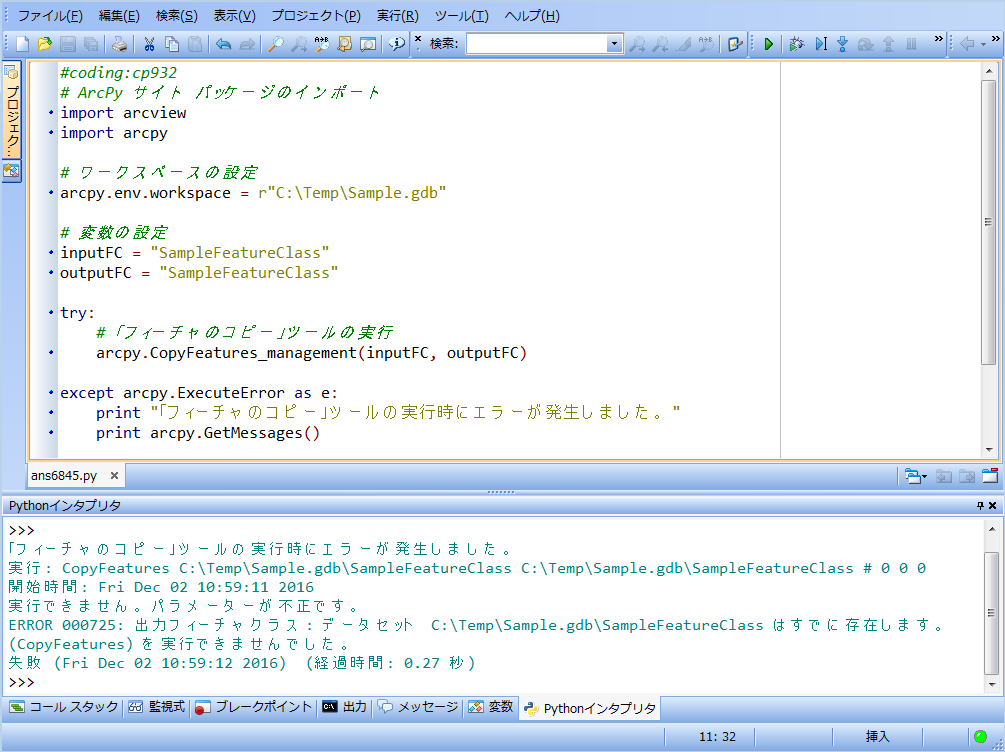Click the search-bar Find Previous icon

coord(660,44)
